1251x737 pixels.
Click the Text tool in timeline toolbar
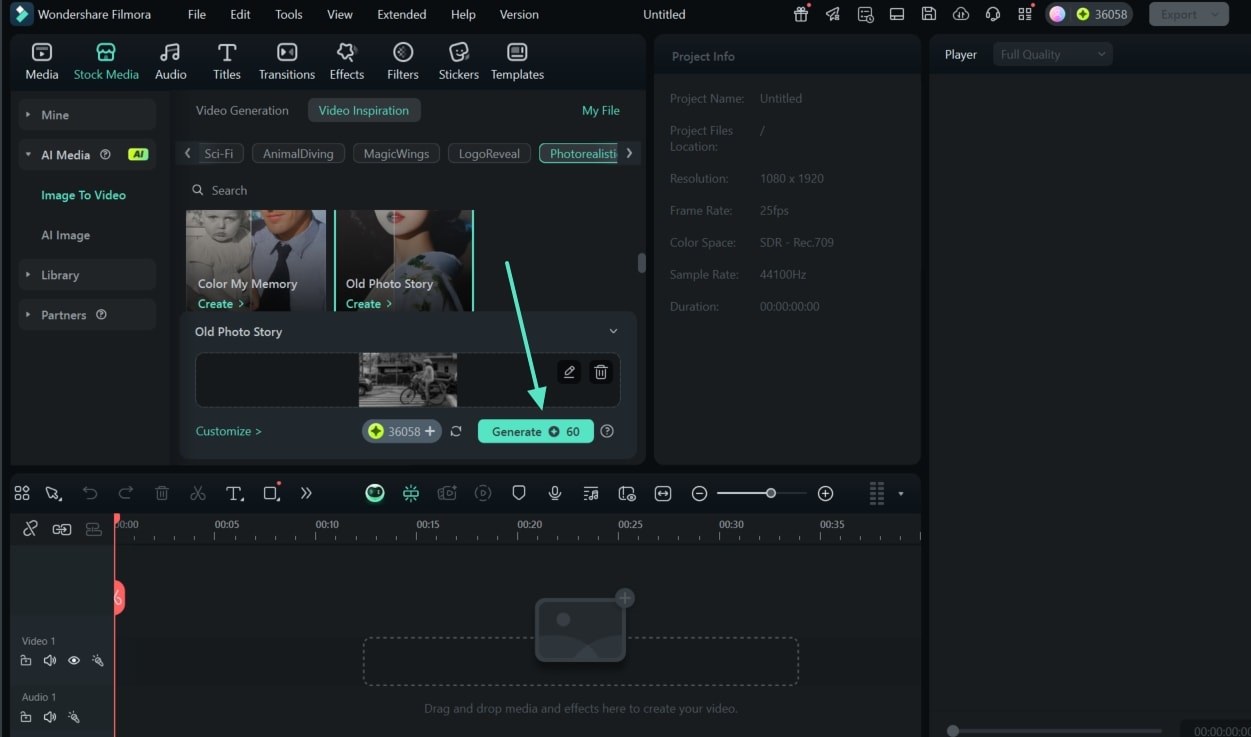click(234, 493)
